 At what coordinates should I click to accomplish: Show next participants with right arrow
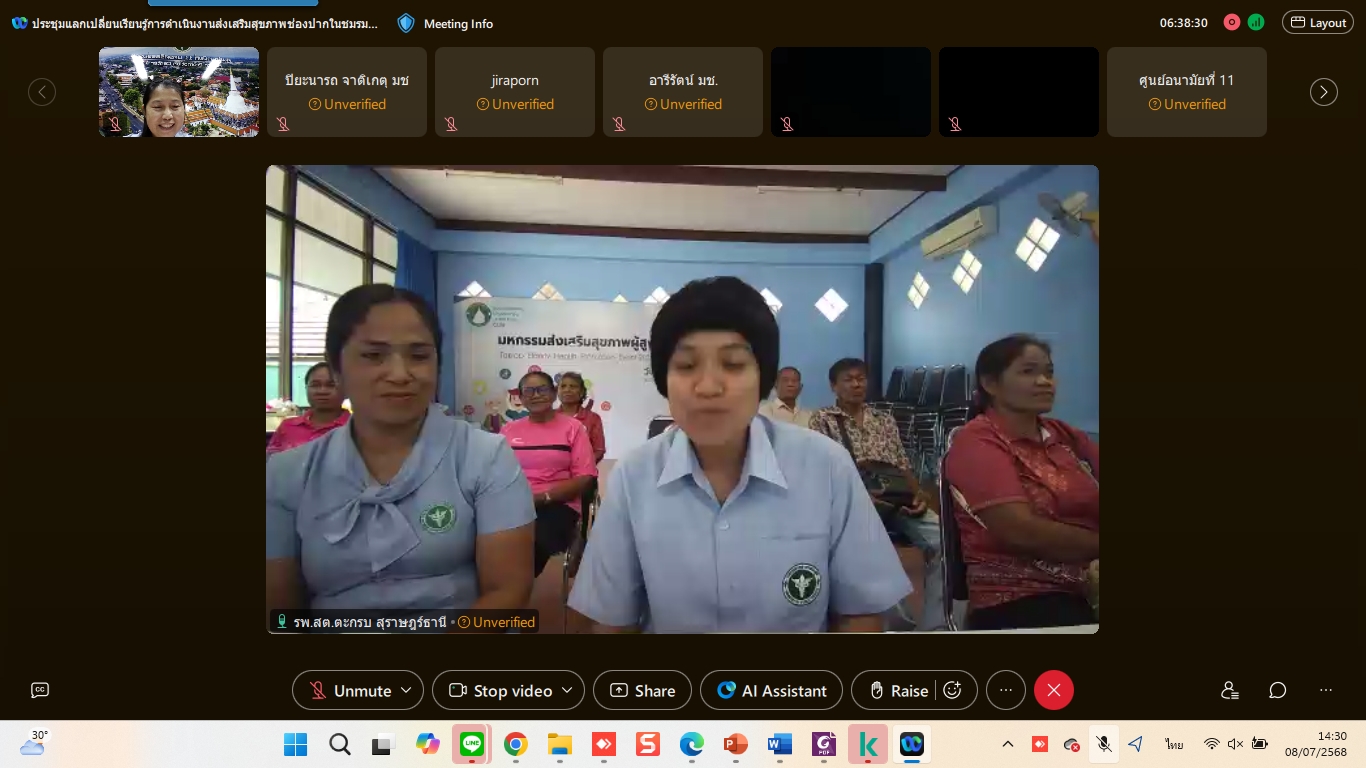point(1324,92)
